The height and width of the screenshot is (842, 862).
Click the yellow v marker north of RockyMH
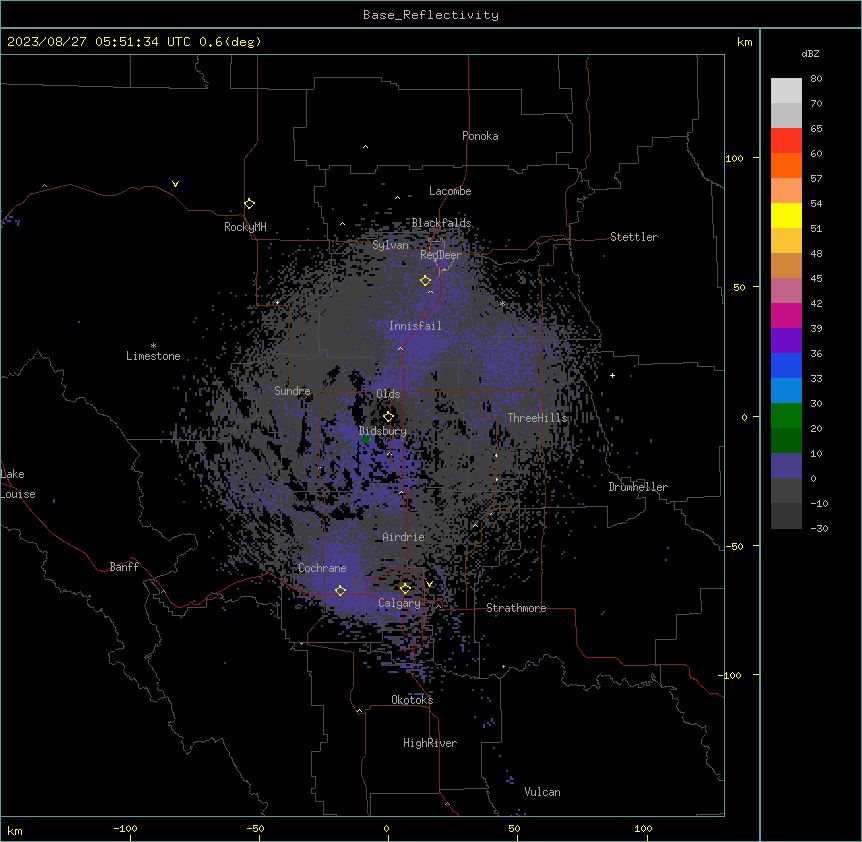pyautogui.click(x=175, y=184)
